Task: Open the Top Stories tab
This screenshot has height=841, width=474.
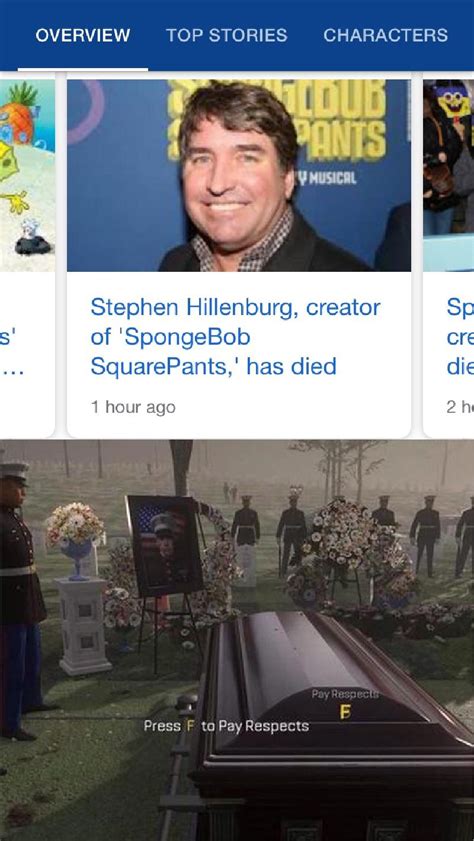Action: click(x=226, y=35)
